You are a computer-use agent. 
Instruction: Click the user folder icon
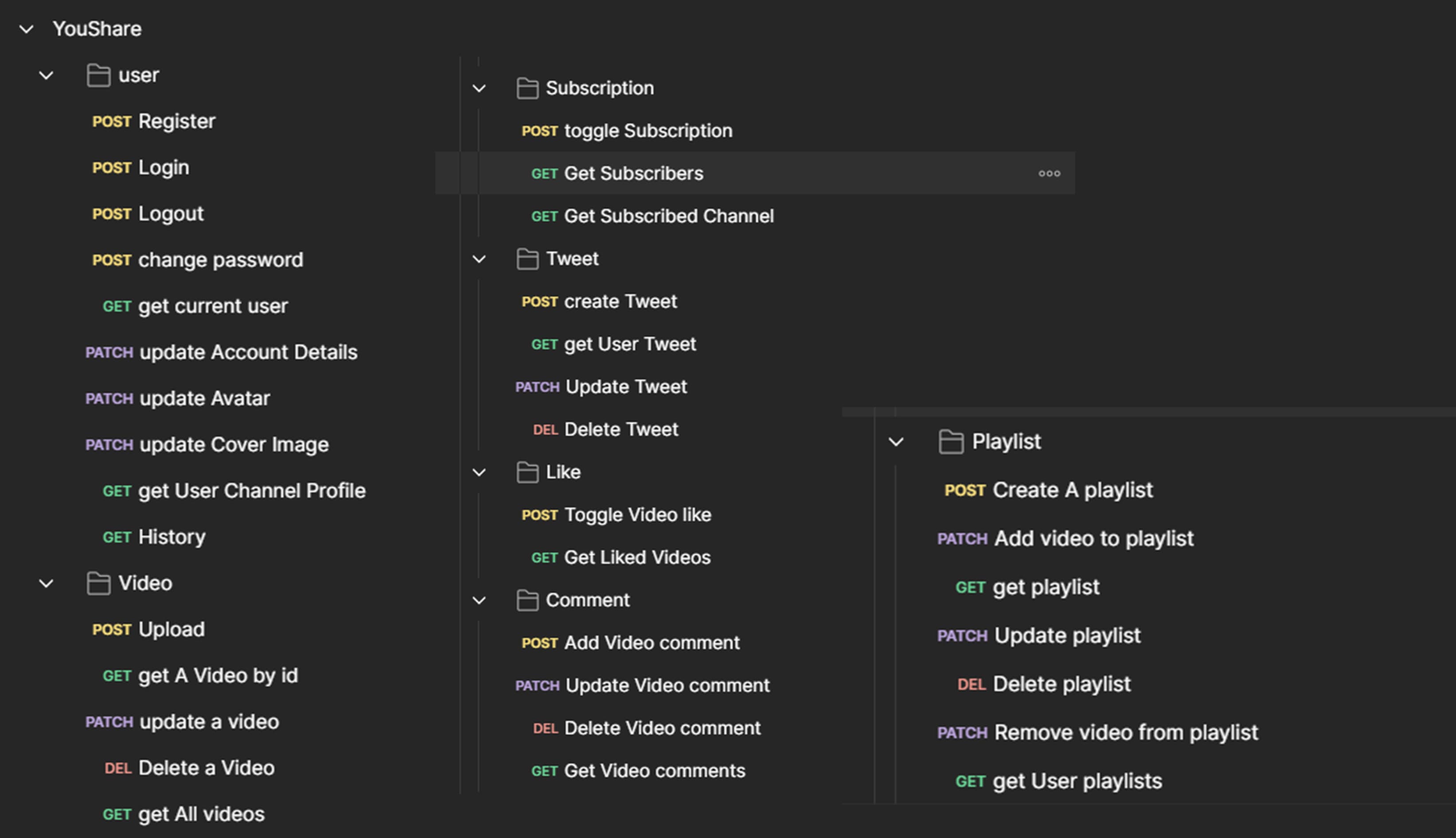(x=98, y=75)
